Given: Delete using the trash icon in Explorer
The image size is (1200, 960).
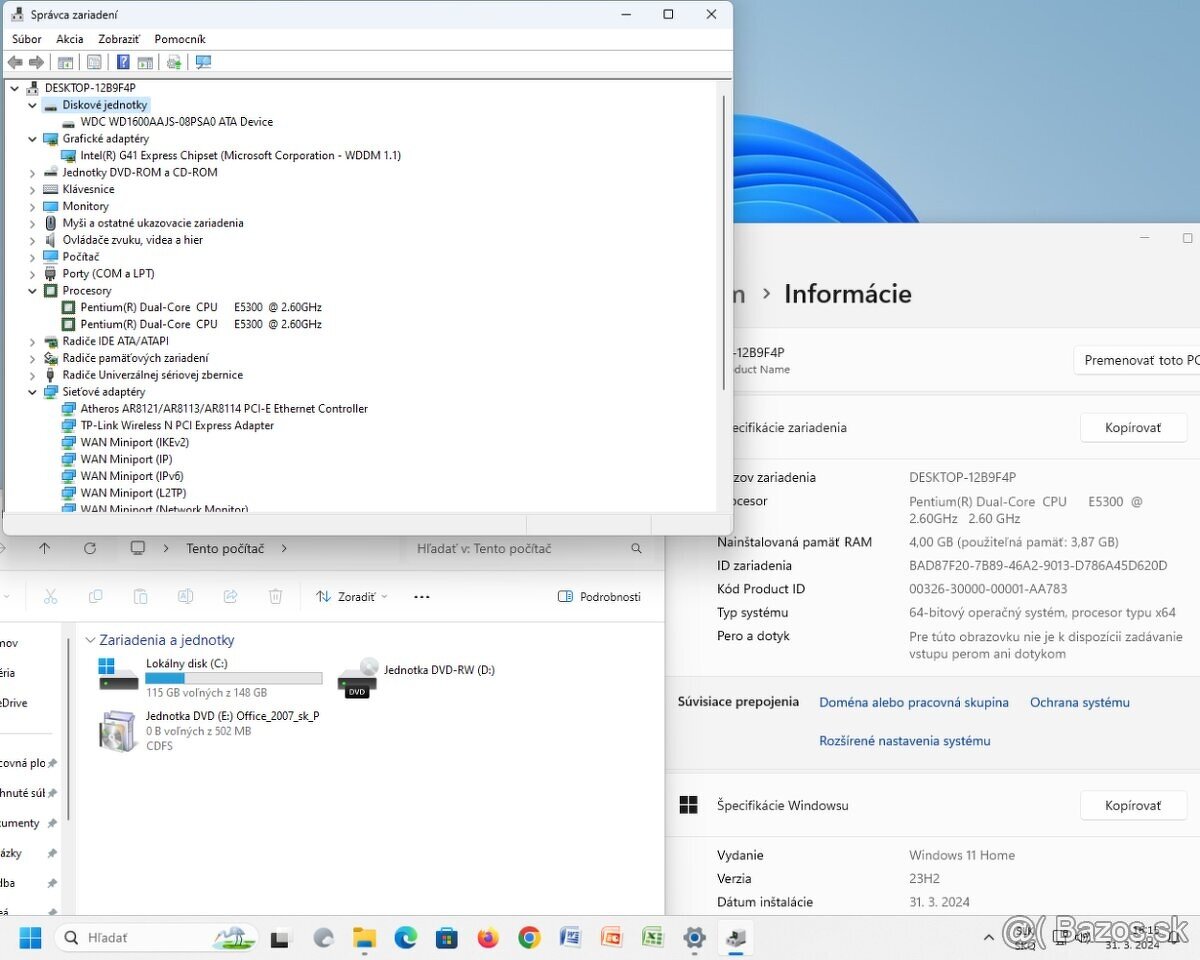Looking at the screenshot, I should pos(275,596).
